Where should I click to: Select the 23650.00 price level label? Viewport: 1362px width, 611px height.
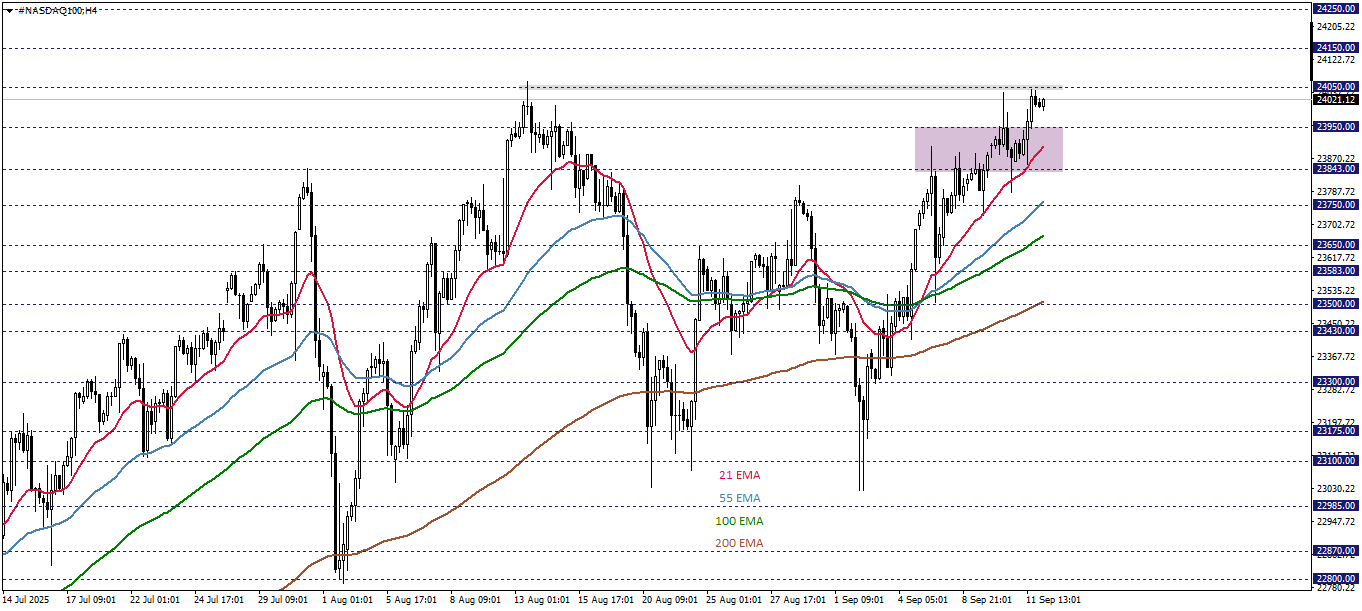pyautogui.click(x=1336, y=245)
